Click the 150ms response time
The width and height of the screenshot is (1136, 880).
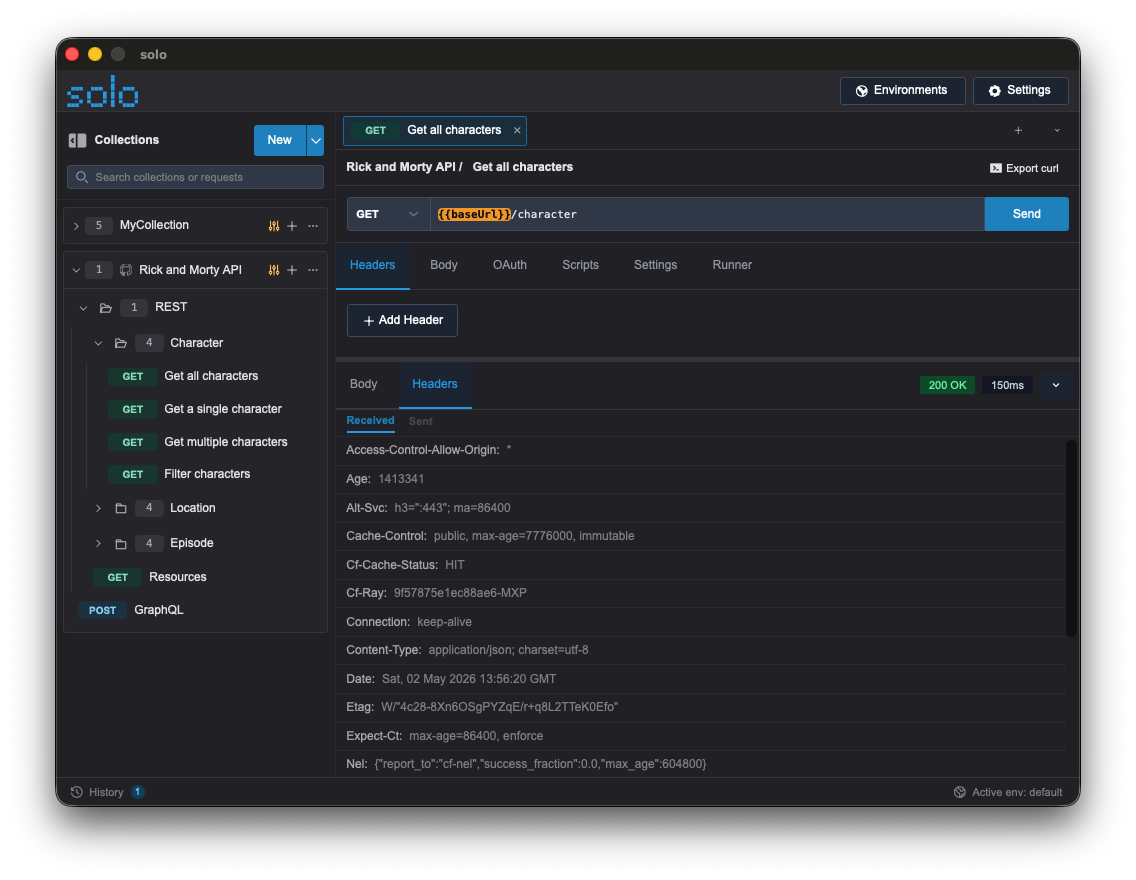click(x=1007, y=385)
